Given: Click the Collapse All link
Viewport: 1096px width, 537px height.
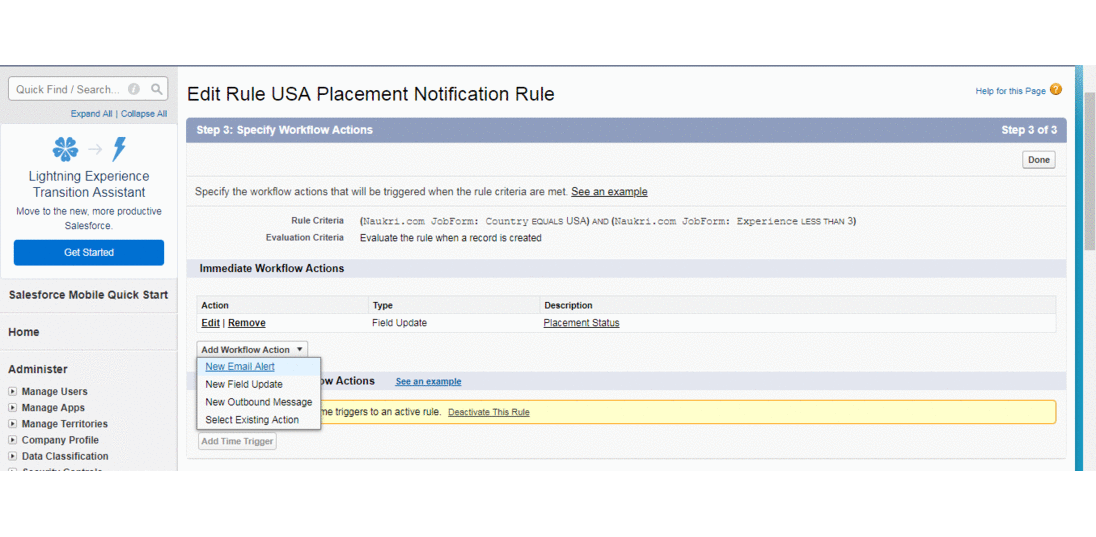Looking at the screenshot, I should coord(144,114).
